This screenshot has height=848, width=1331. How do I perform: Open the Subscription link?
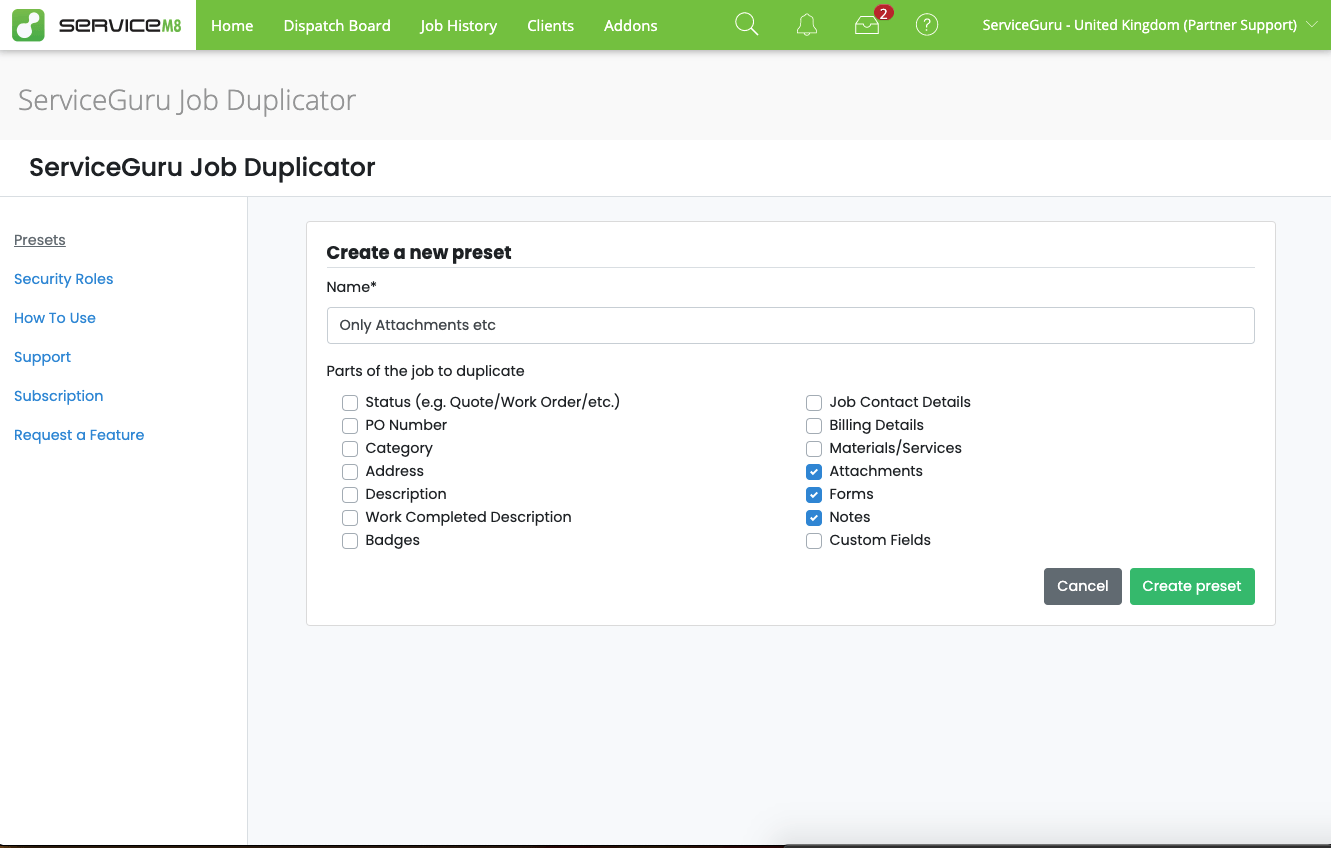tap(59, 396)
